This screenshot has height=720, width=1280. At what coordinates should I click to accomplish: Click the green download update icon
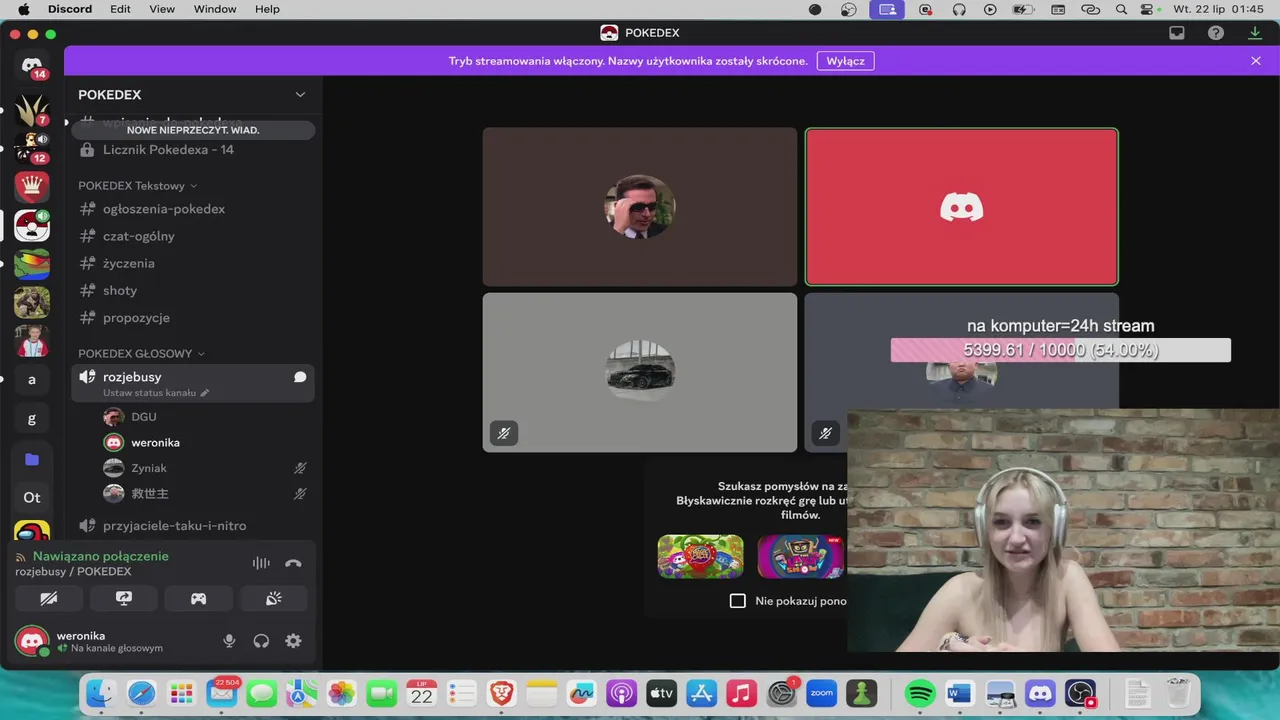(x=1255, y=33)
